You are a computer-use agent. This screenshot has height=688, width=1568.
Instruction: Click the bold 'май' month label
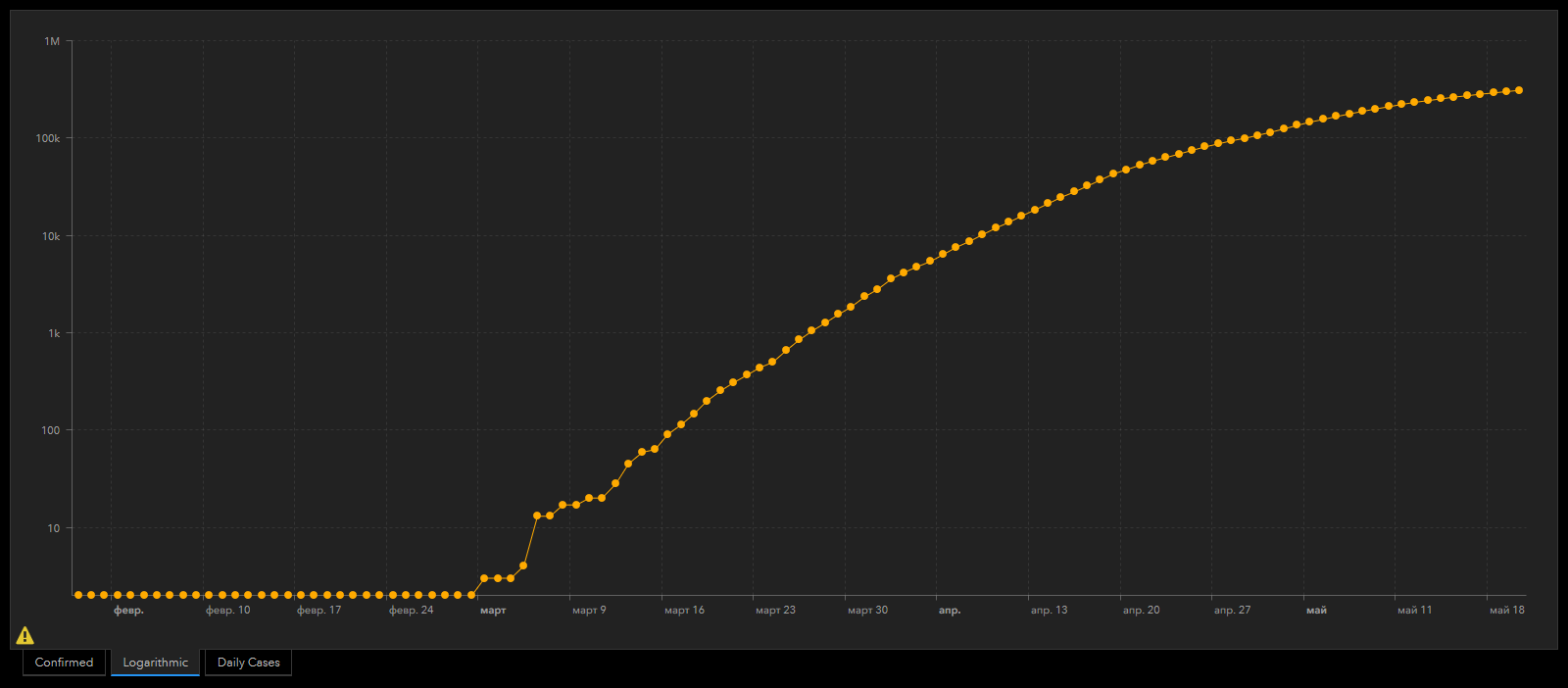(x=1316, y=610)
